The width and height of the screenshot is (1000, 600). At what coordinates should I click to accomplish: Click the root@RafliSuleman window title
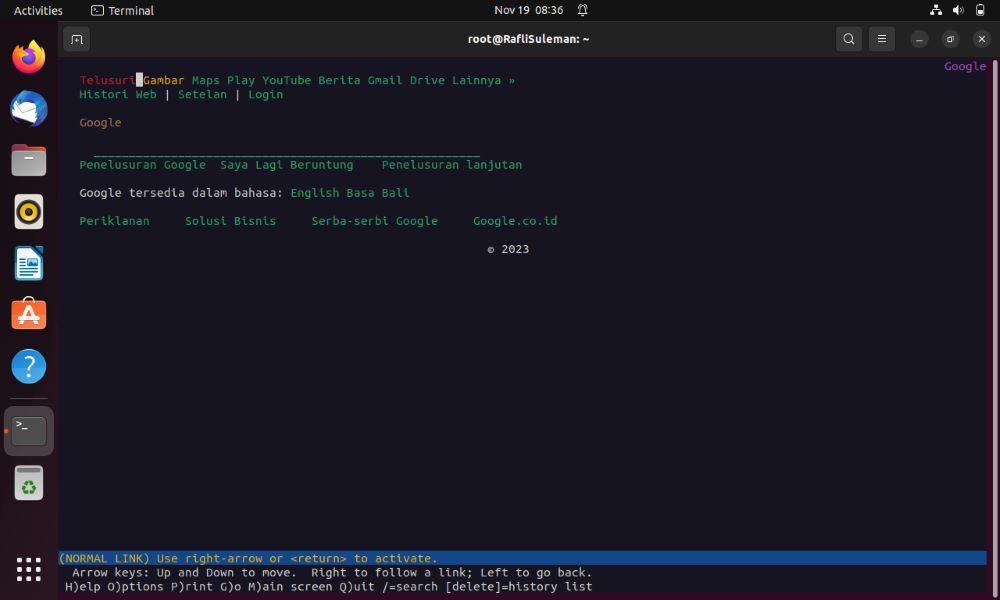click(529, 39)
